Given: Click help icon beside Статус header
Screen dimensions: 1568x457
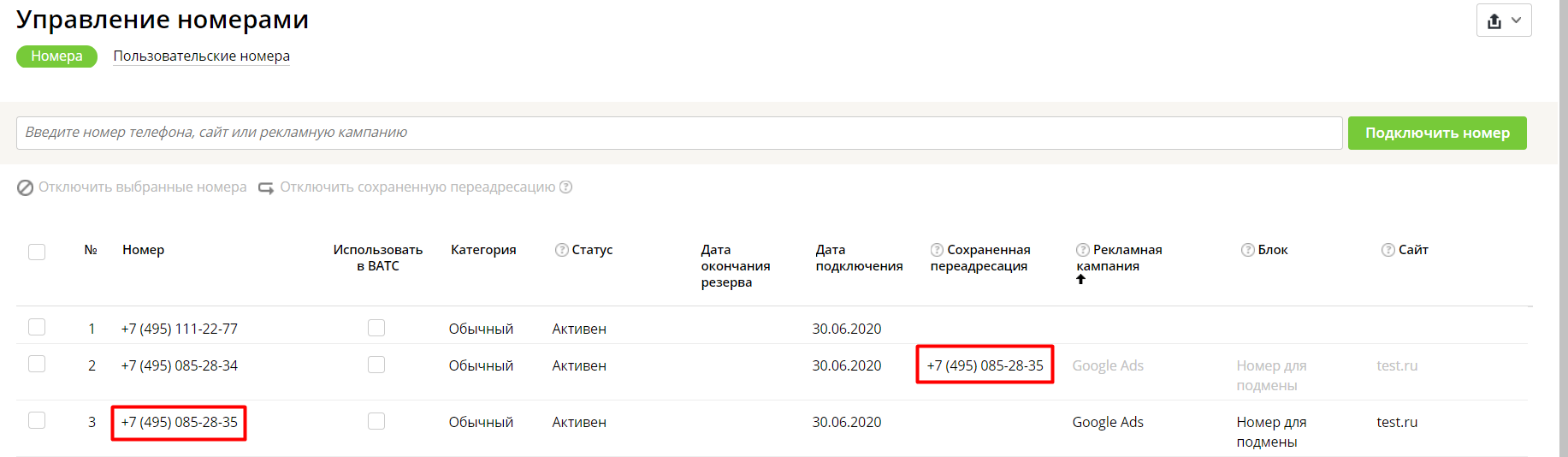Looking at the screenshot, I should coord(562,250).
